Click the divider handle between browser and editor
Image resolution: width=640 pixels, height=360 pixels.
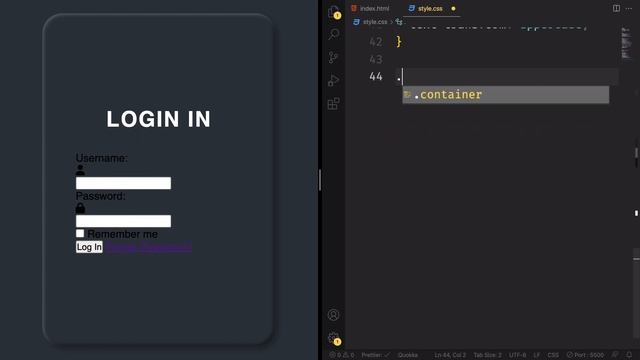pyautogui.click(x=320, y=180)
